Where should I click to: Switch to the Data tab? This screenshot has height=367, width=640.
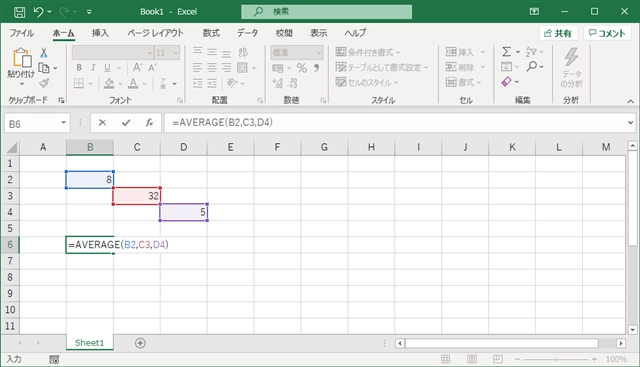pyautogui.click(x=247, y=33)
